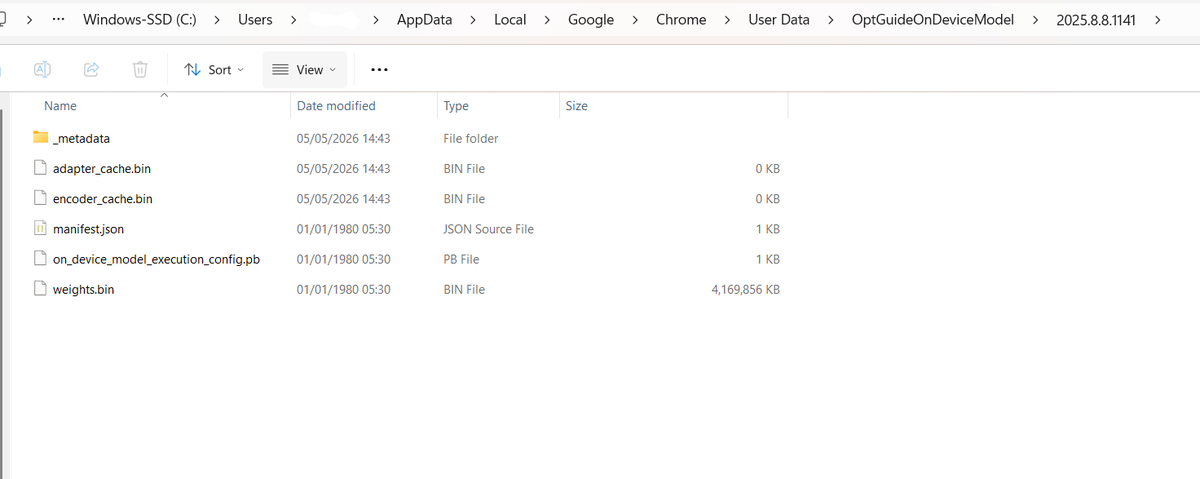
Task: Click 2025.8.8.1141 in the address bar
Action: click(1096, 20)
